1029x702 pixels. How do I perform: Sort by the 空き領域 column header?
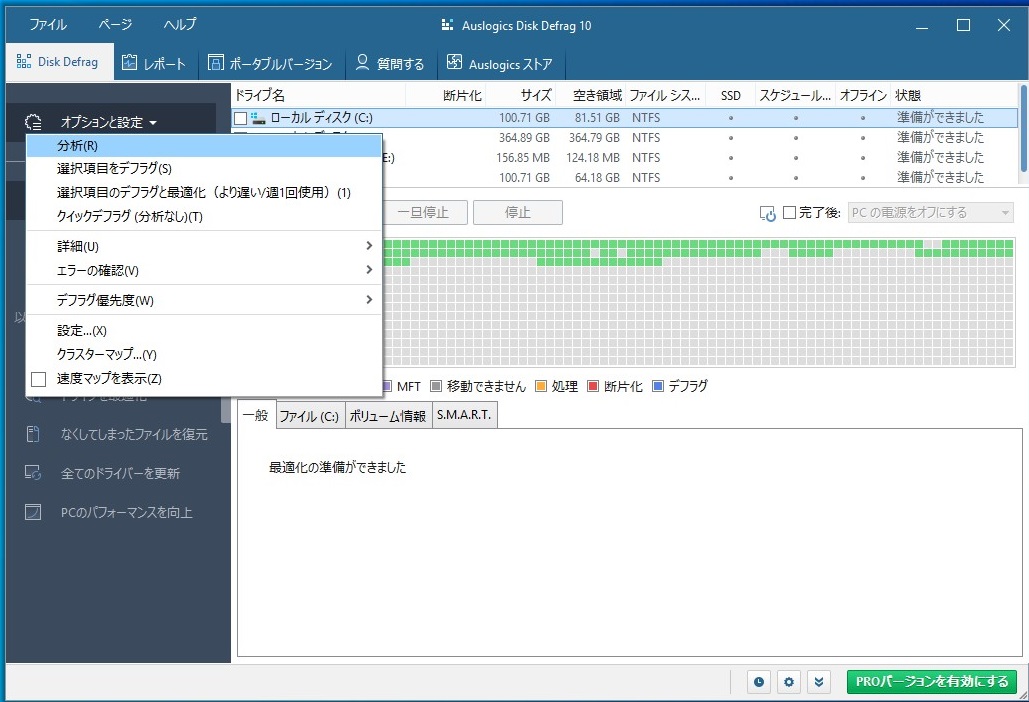[591, 96]
